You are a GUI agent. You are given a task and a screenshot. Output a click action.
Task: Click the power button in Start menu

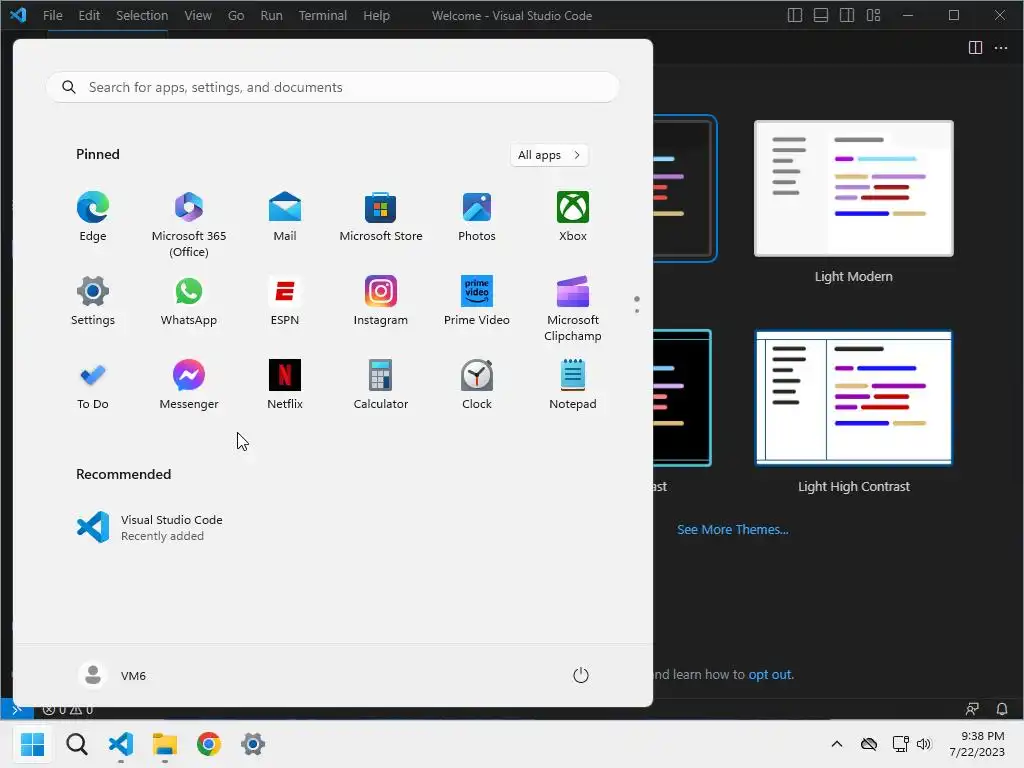(x=581, y=675)
